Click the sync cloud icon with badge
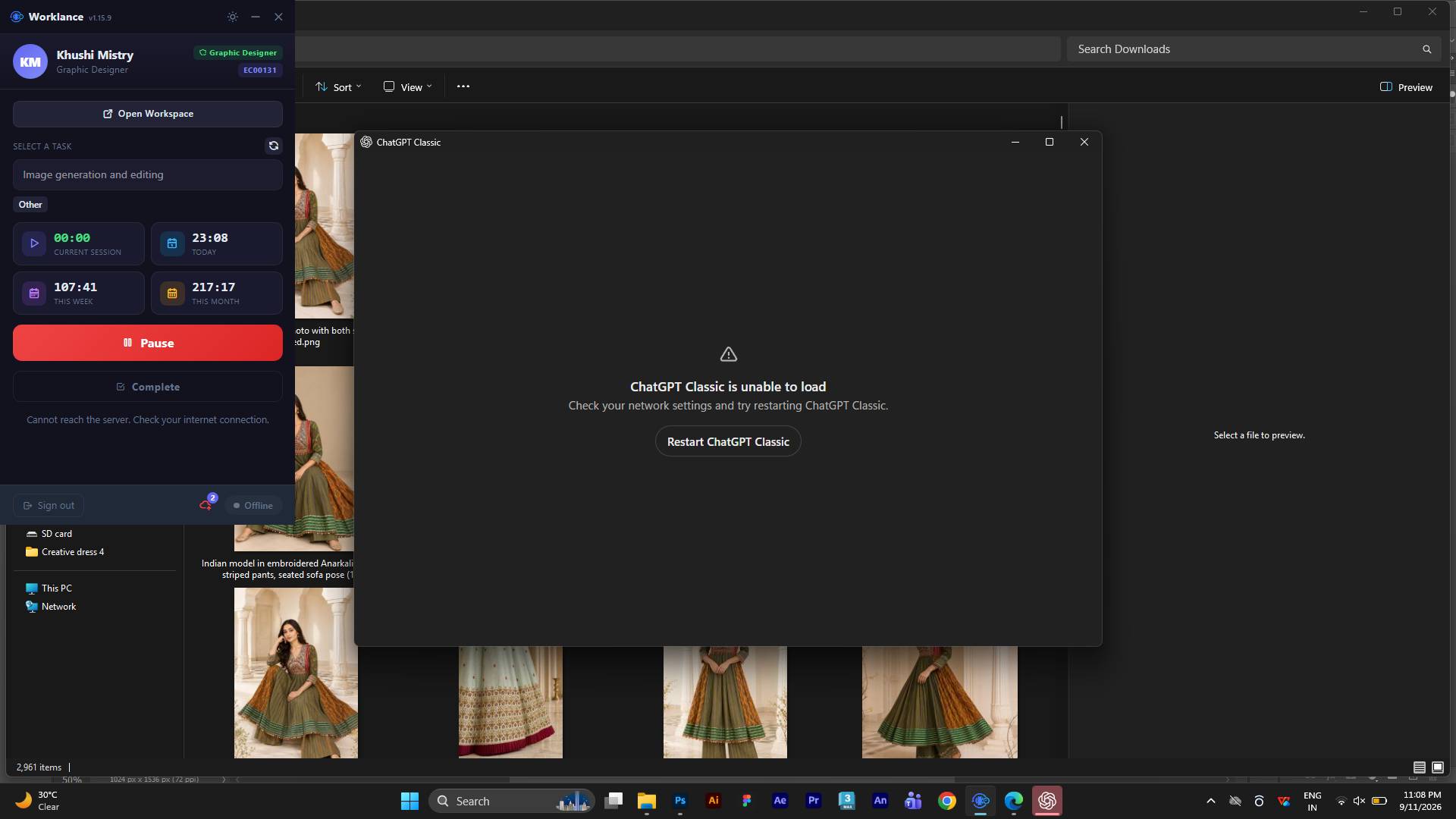The image size is (1456, 819). [206, 504]
